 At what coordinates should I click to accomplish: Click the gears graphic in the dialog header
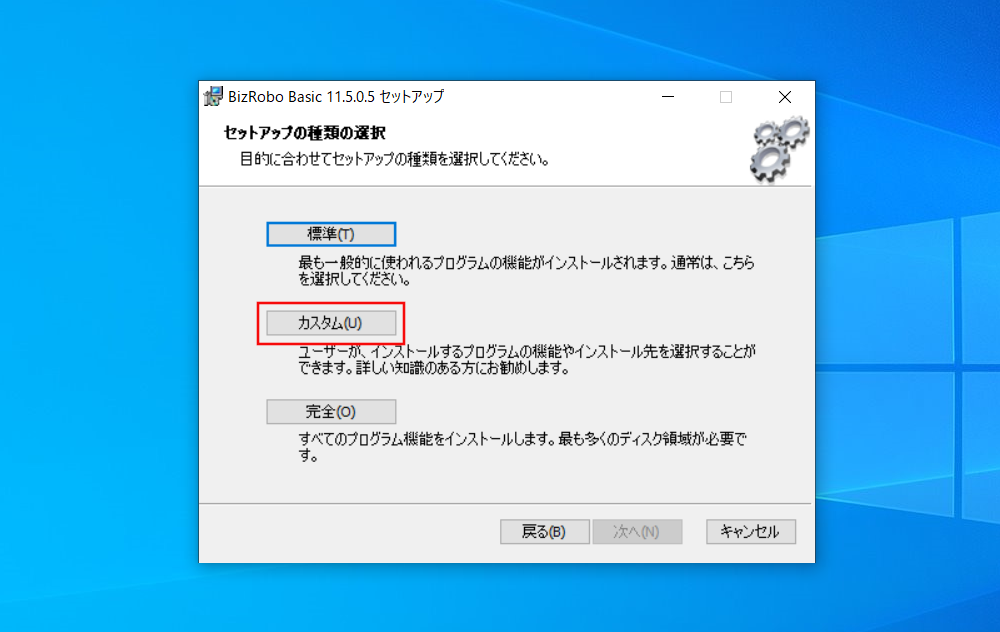click(779, 149)
